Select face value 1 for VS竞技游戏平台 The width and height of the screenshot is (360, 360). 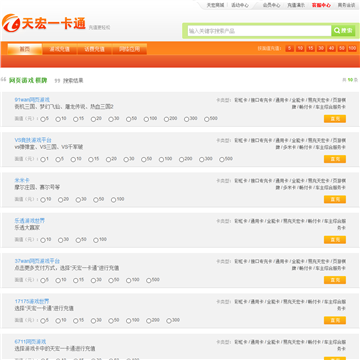43,160
